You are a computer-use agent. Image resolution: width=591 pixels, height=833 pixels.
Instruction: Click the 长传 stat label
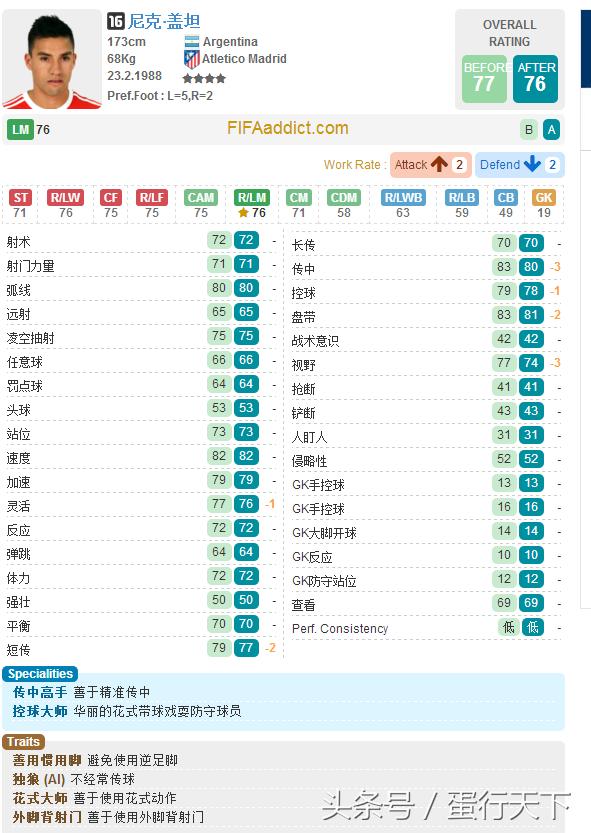pos(303,245)
